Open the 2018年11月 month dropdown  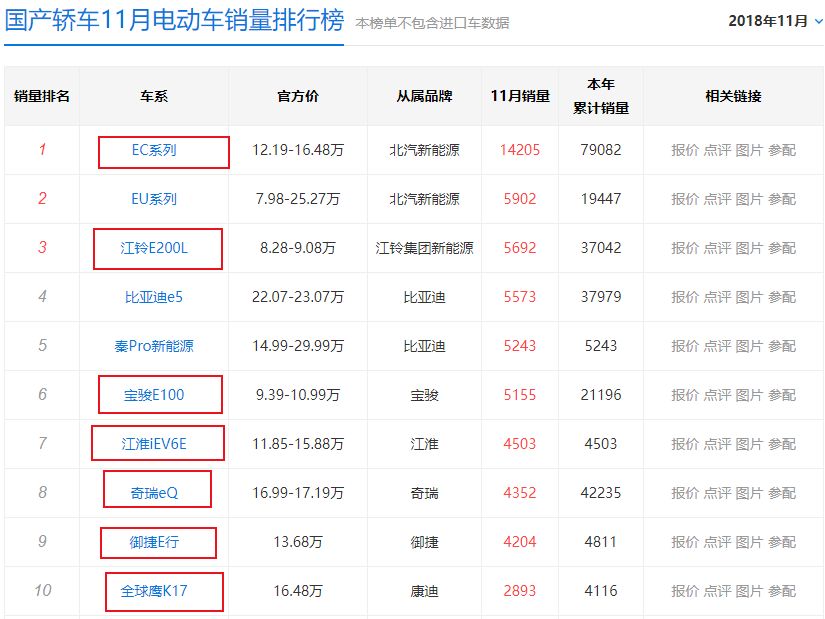[x=775, y=21]
